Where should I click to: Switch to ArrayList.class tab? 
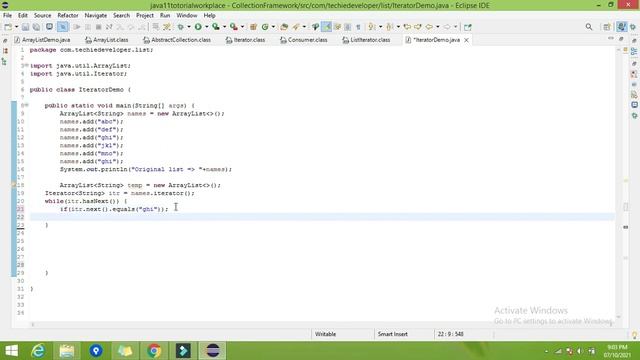point(107,40)
